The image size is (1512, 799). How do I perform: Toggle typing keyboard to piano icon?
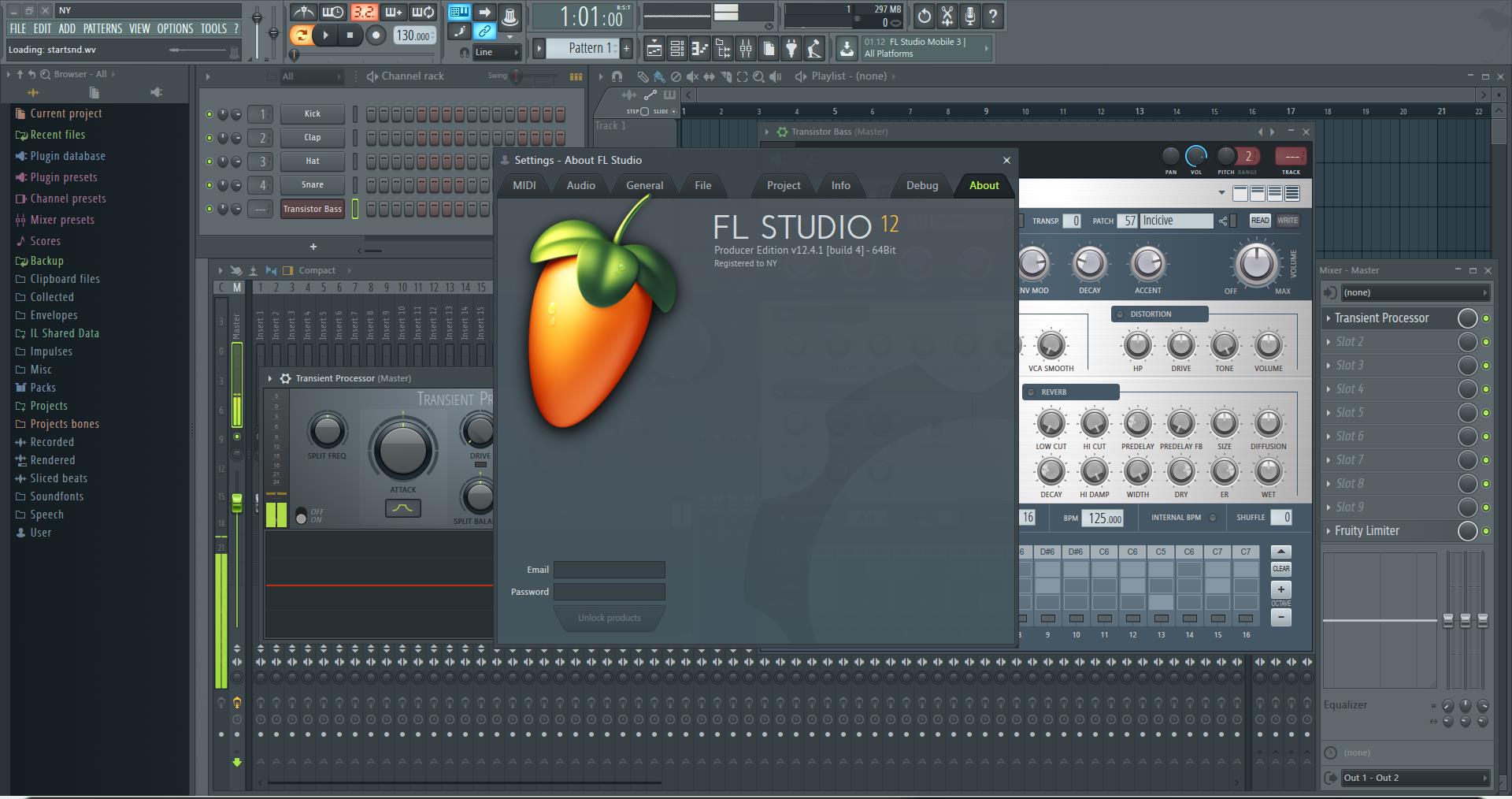tap(458, 12)
